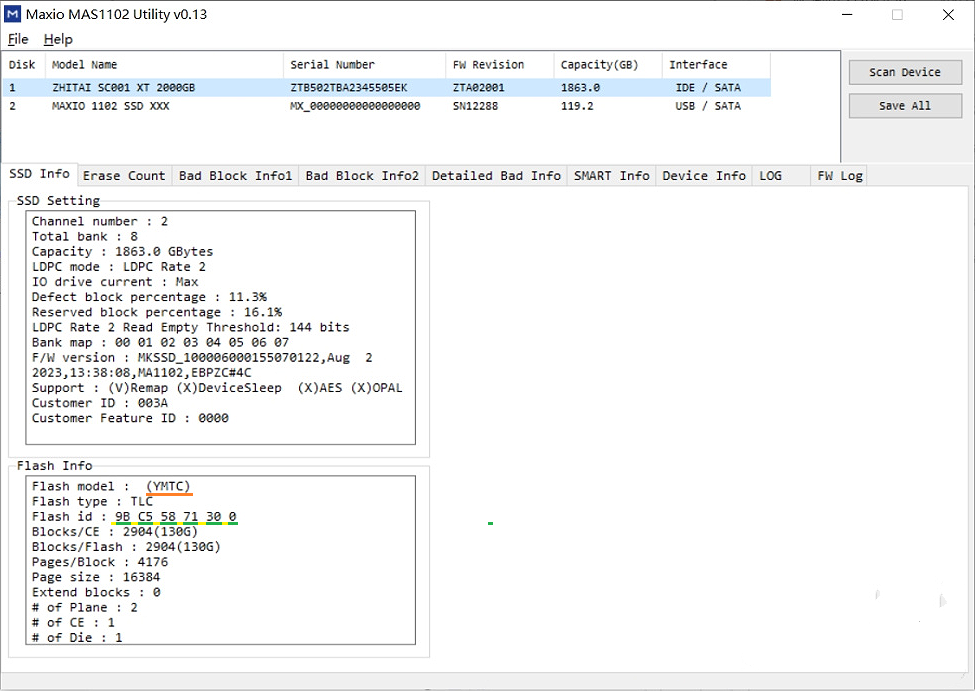Viewport: 975px width, 691px height.
Task: Click serial number MX_00000000000000000
Action: coord(355,106)
